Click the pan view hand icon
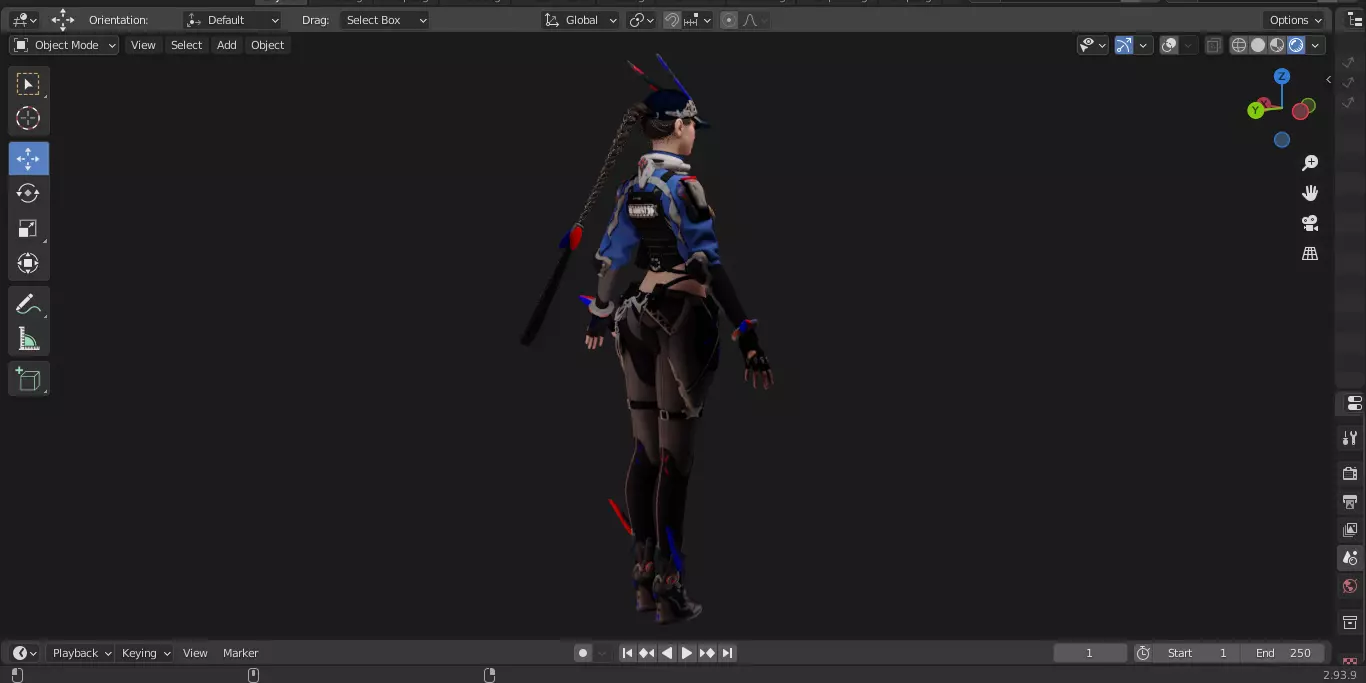1366x683 pixels. [1310, 193]
